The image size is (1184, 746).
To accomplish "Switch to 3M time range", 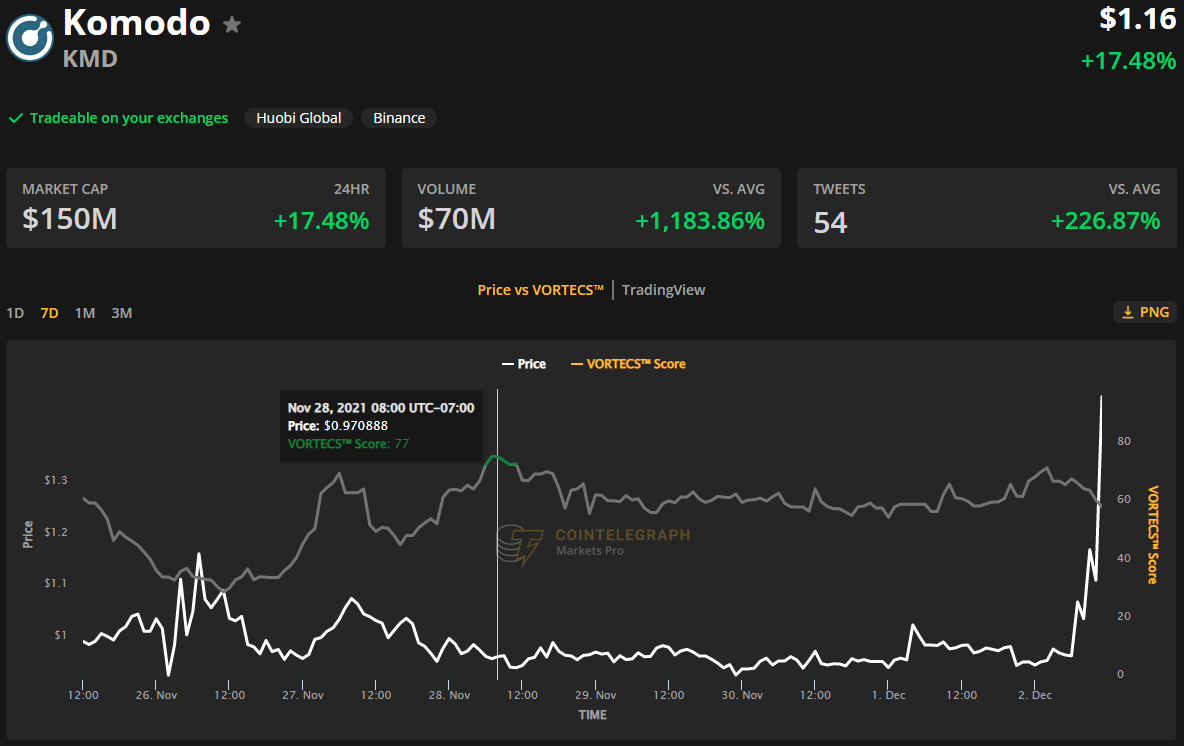I will tap(121, 313).
